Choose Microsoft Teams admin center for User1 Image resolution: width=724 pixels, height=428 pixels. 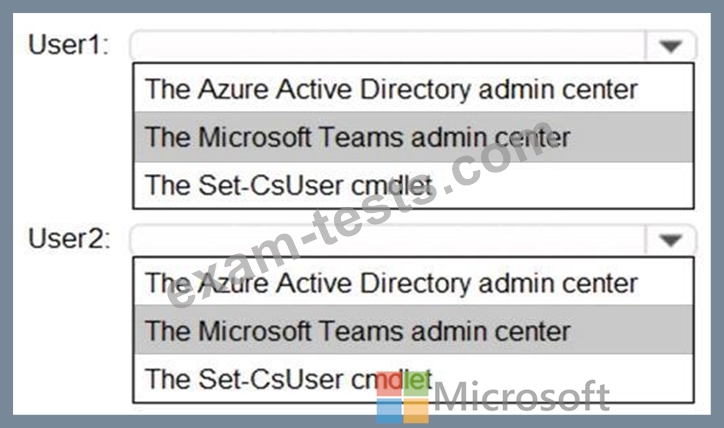(413, 137)
